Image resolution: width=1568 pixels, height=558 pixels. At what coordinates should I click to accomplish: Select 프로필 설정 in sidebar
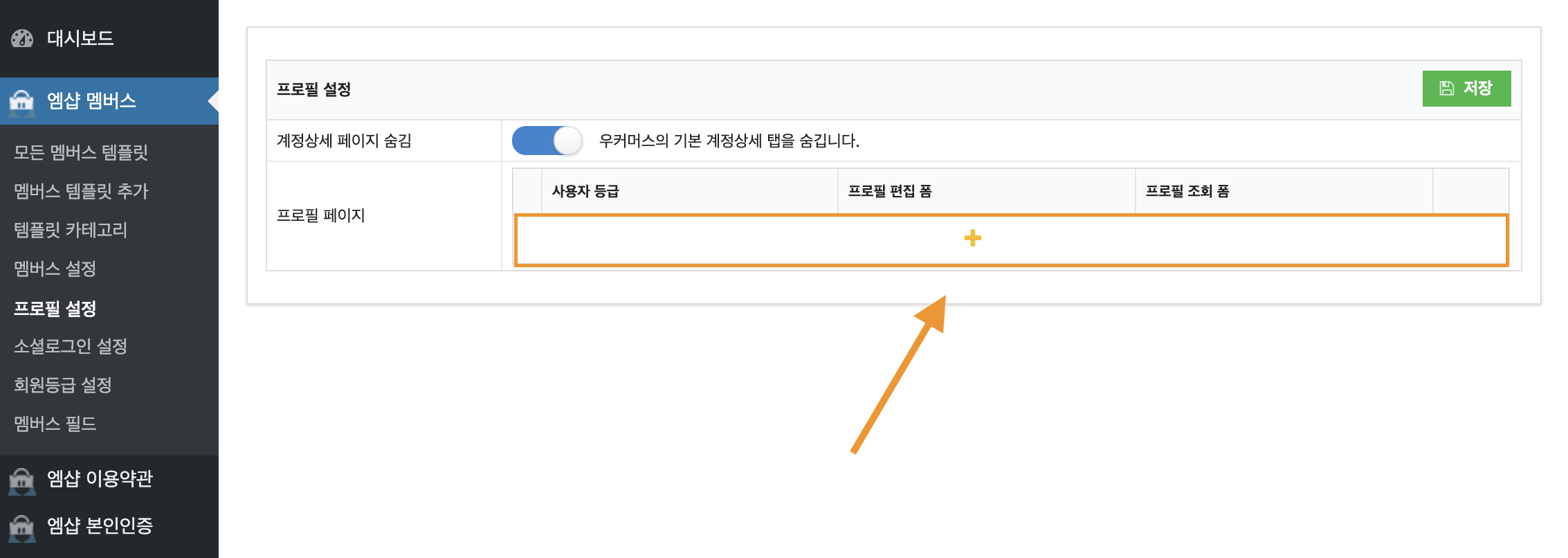(x=55, y=308)
